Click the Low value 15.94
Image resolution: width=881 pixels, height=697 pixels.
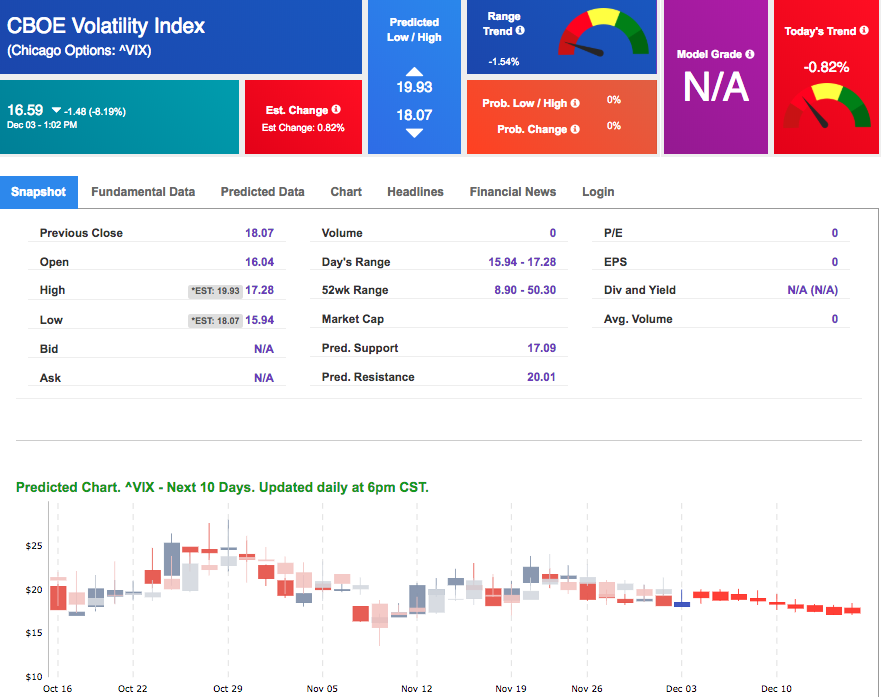tap(260, 320)
